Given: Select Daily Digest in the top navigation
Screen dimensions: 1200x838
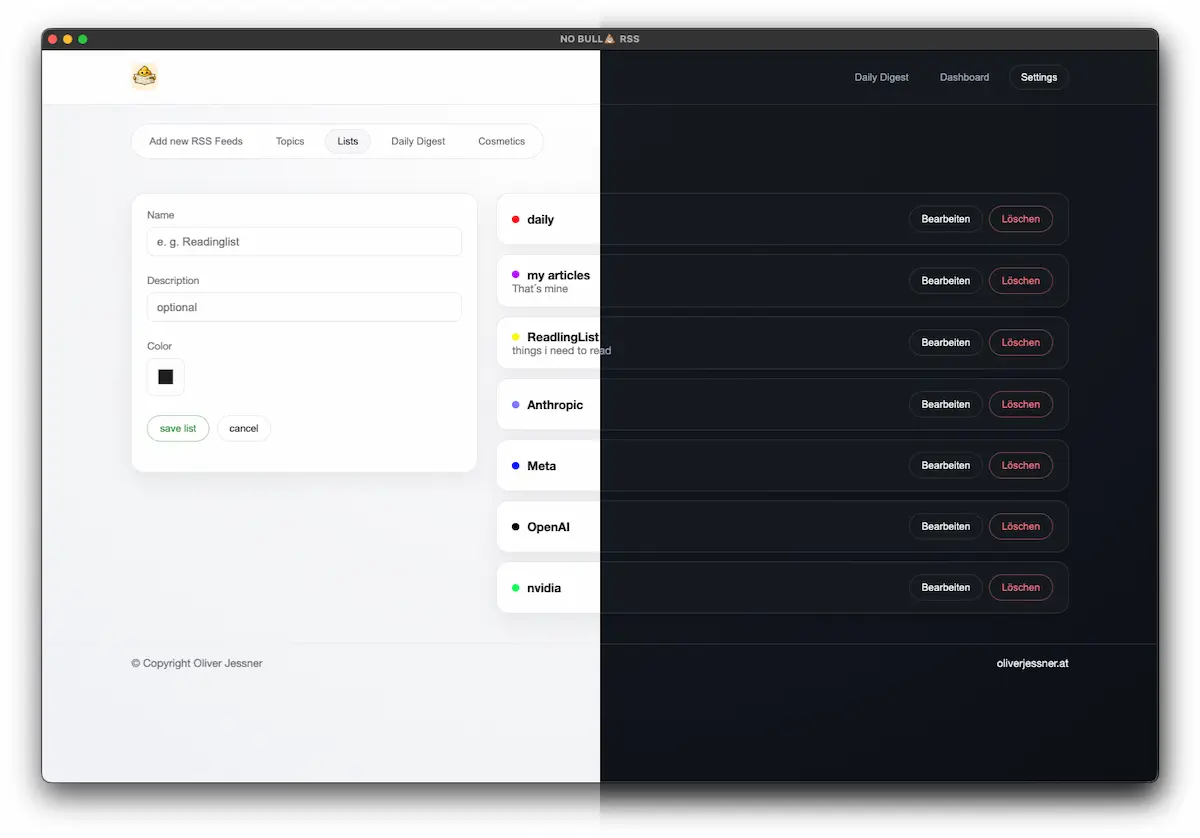Looking at the screenshot, I should pyautogui.click(x=880, y=77).
